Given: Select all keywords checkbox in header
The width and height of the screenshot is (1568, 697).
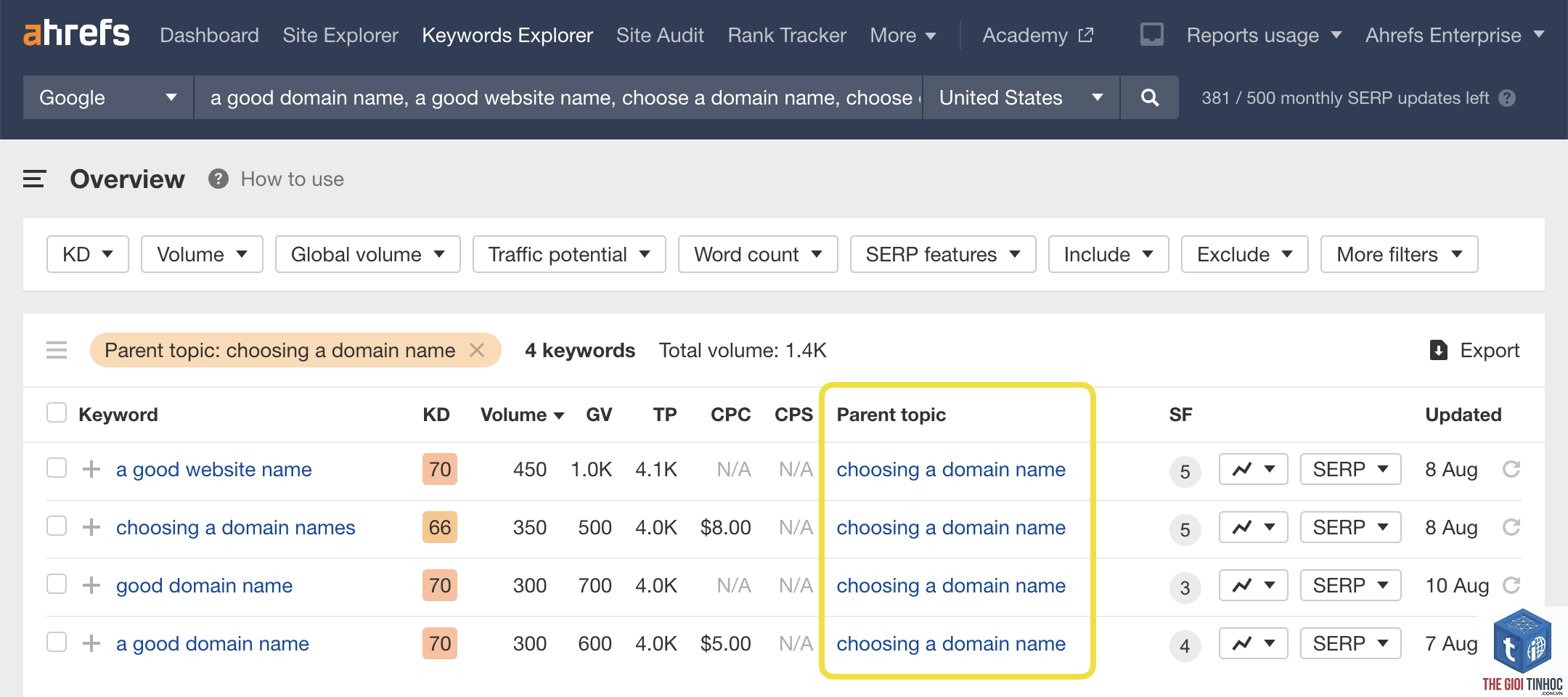Looking at the screenshot, I should pyautogui.click(x=57, y=413).
